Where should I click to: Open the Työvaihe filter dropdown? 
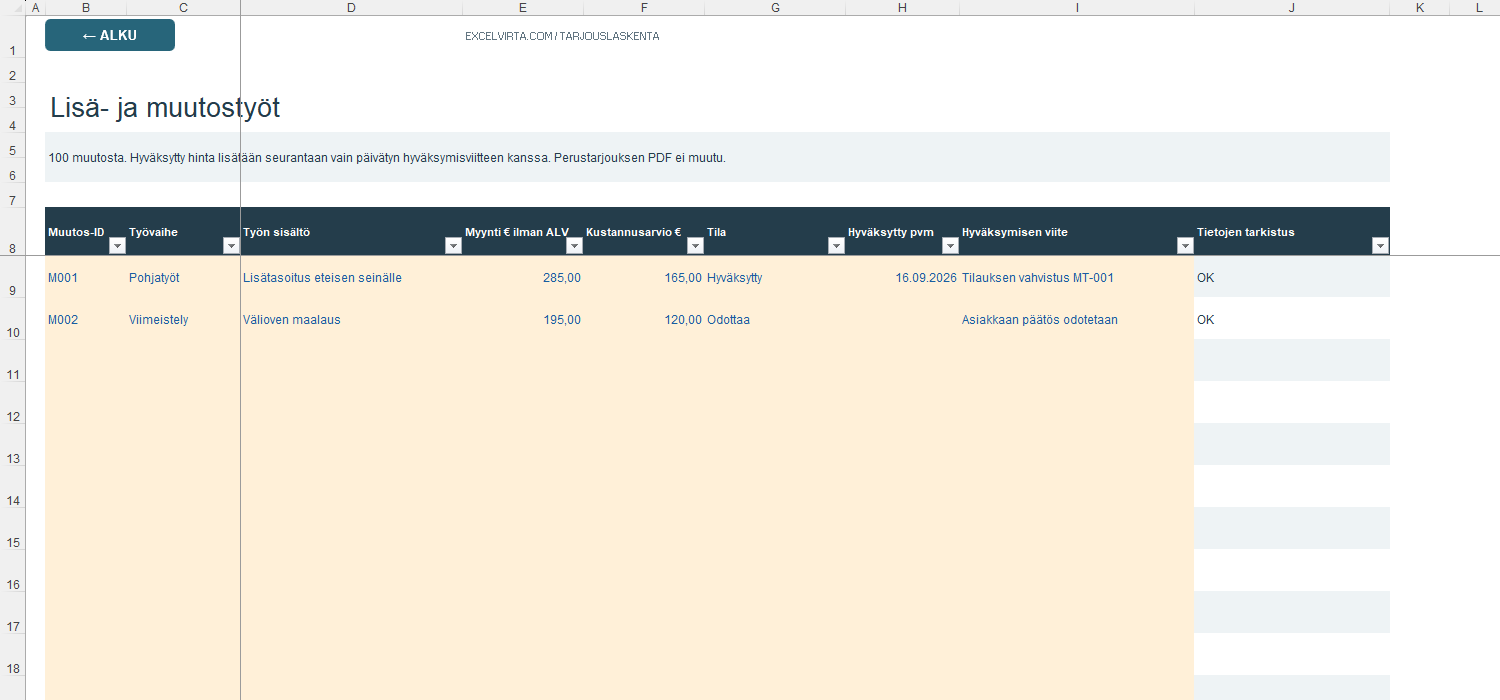pos(231,246)
